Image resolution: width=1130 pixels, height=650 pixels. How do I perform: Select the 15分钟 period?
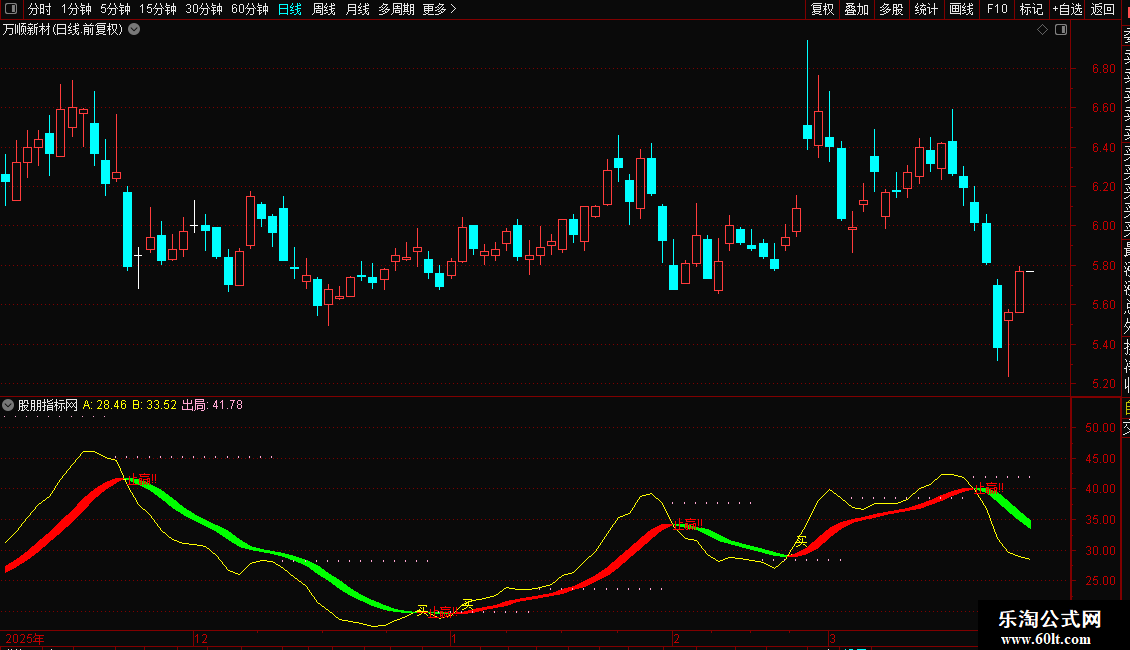158,9
